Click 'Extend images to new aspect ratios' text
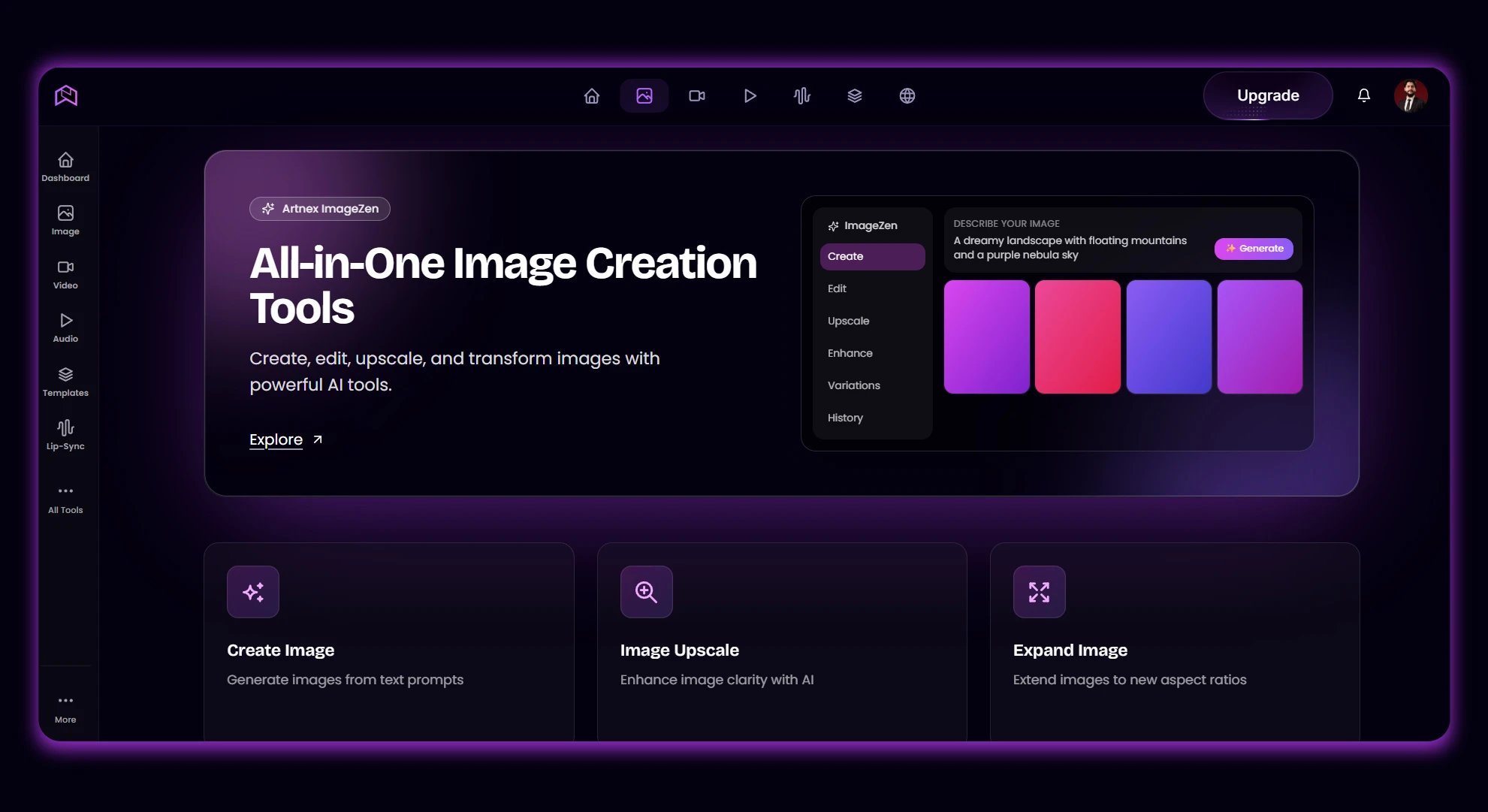 click(1130, 680)
